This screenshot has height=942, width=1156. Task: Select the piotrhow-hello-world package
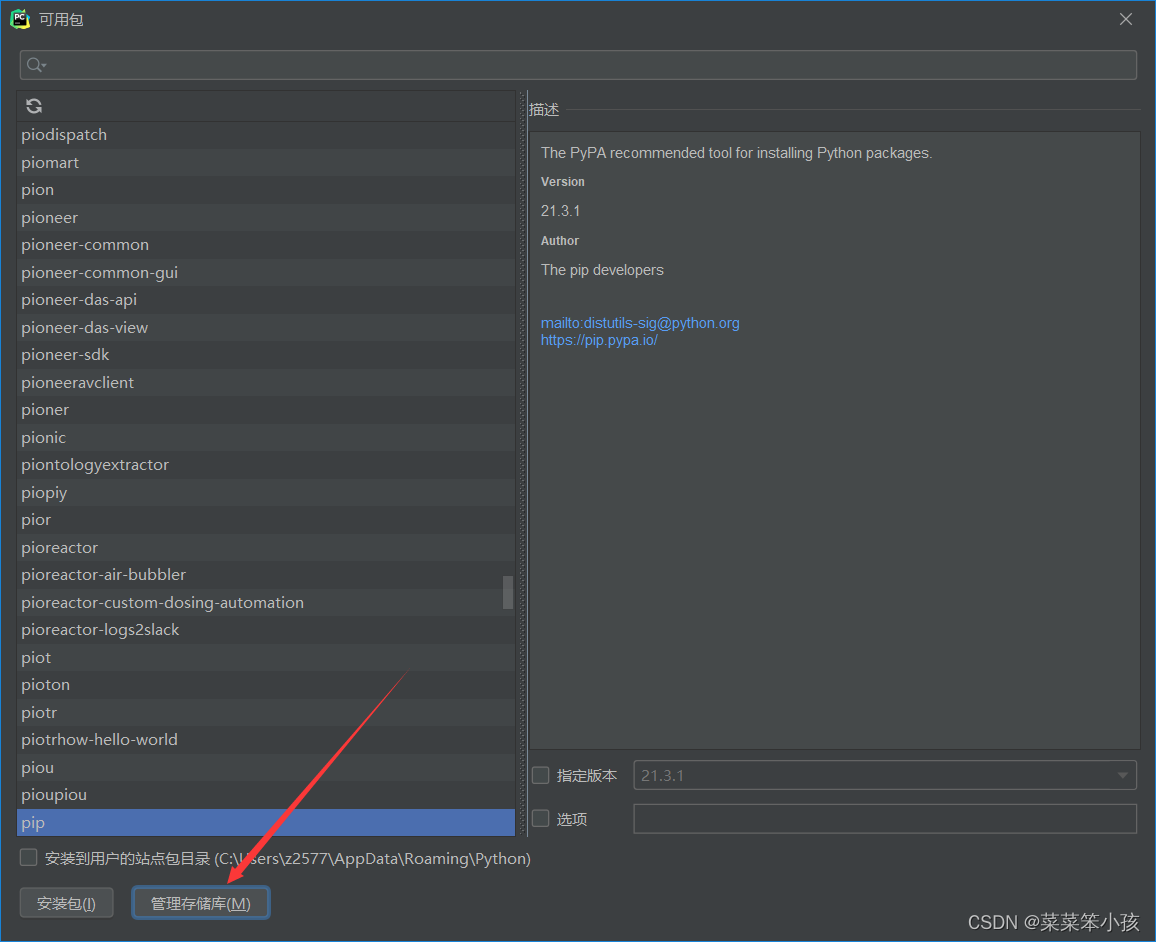tap(265, 740)
